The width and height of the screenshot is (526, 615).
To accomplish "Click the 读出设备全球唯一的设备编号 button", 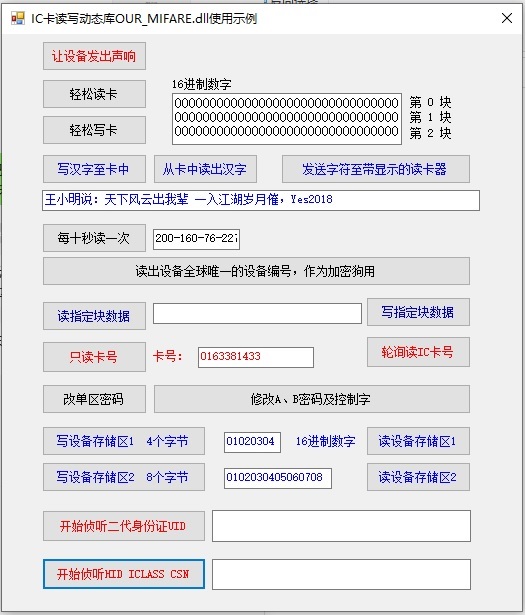I will click(x=256, y=271).
